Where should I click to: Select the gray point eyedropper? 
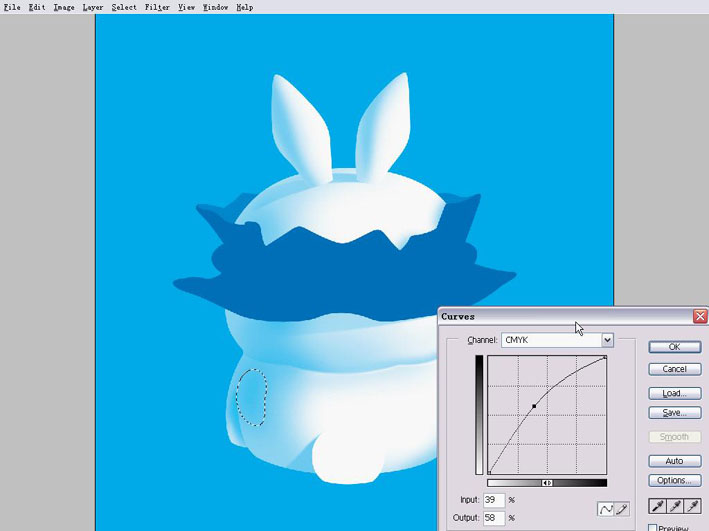point(675,506)
